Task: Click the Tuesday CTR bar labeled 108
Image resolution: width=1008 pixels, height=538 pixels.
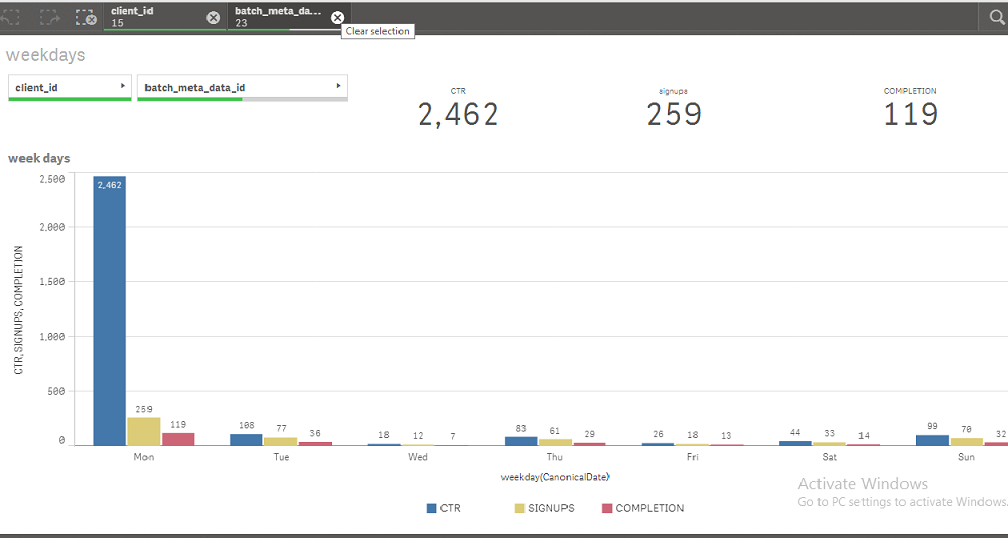Action: (x=246, y=440)
